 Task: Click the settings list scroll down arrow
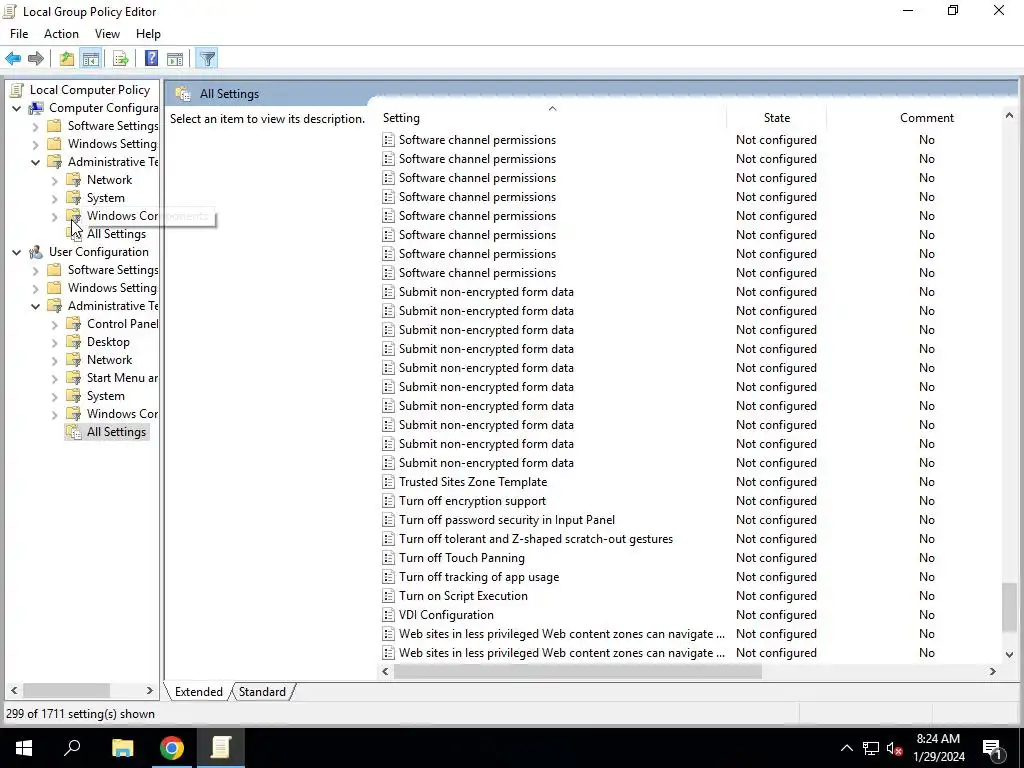[1010, 654]
